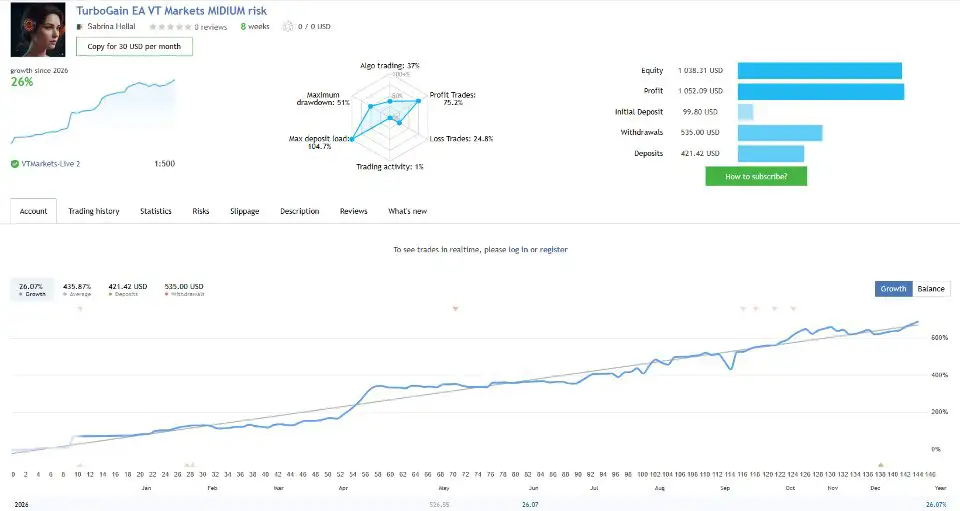Click the star rating icons next to reviews
Image resolution: width=960 pixels, height=511 pixels.
coord(170,27)
